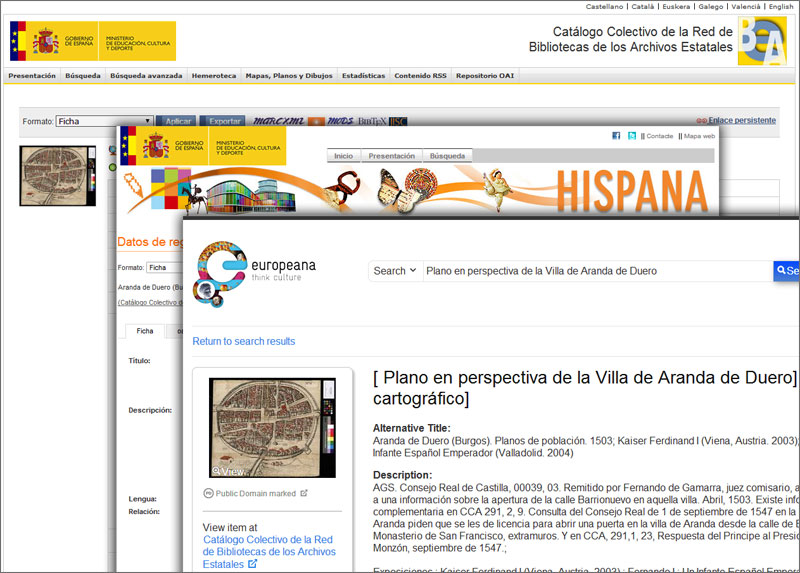Viewport: 800px width, 573px height.
Task: Select the Búsqueda tab in Hispana
Action: 447,156
